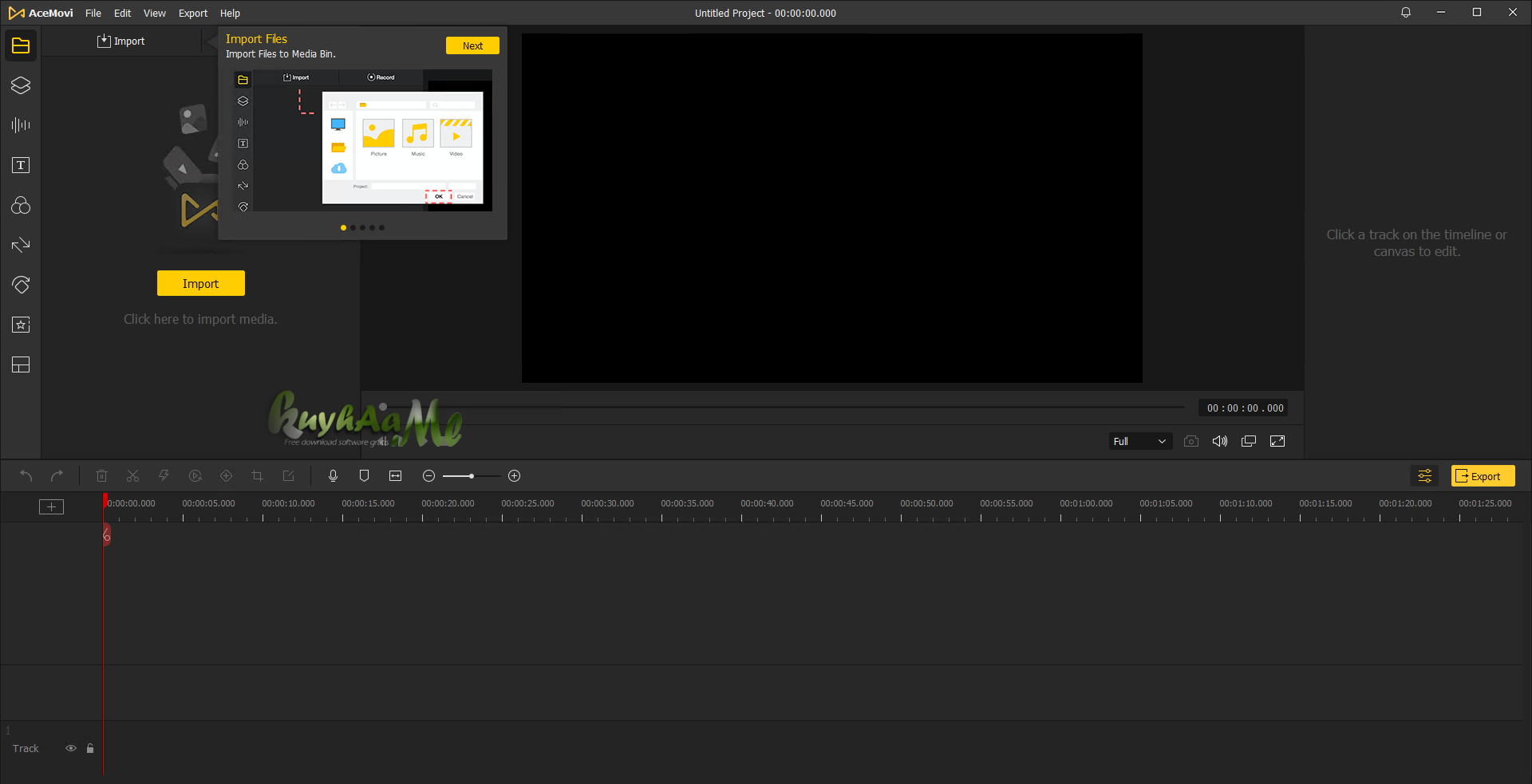The height and width of the screenshot is (784, 1532).
Task: Click the speed adjustment icon in timeline toolbar
Action: tap(195, 476)
